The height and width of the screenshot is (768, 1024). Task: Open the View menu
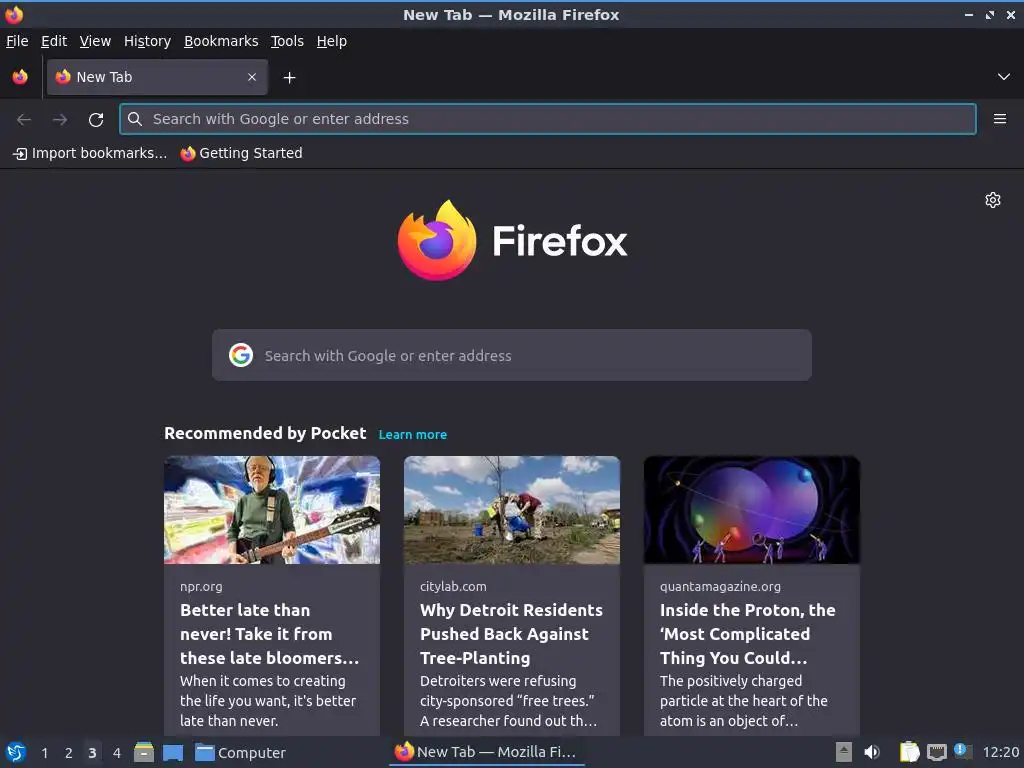[95, 41]
